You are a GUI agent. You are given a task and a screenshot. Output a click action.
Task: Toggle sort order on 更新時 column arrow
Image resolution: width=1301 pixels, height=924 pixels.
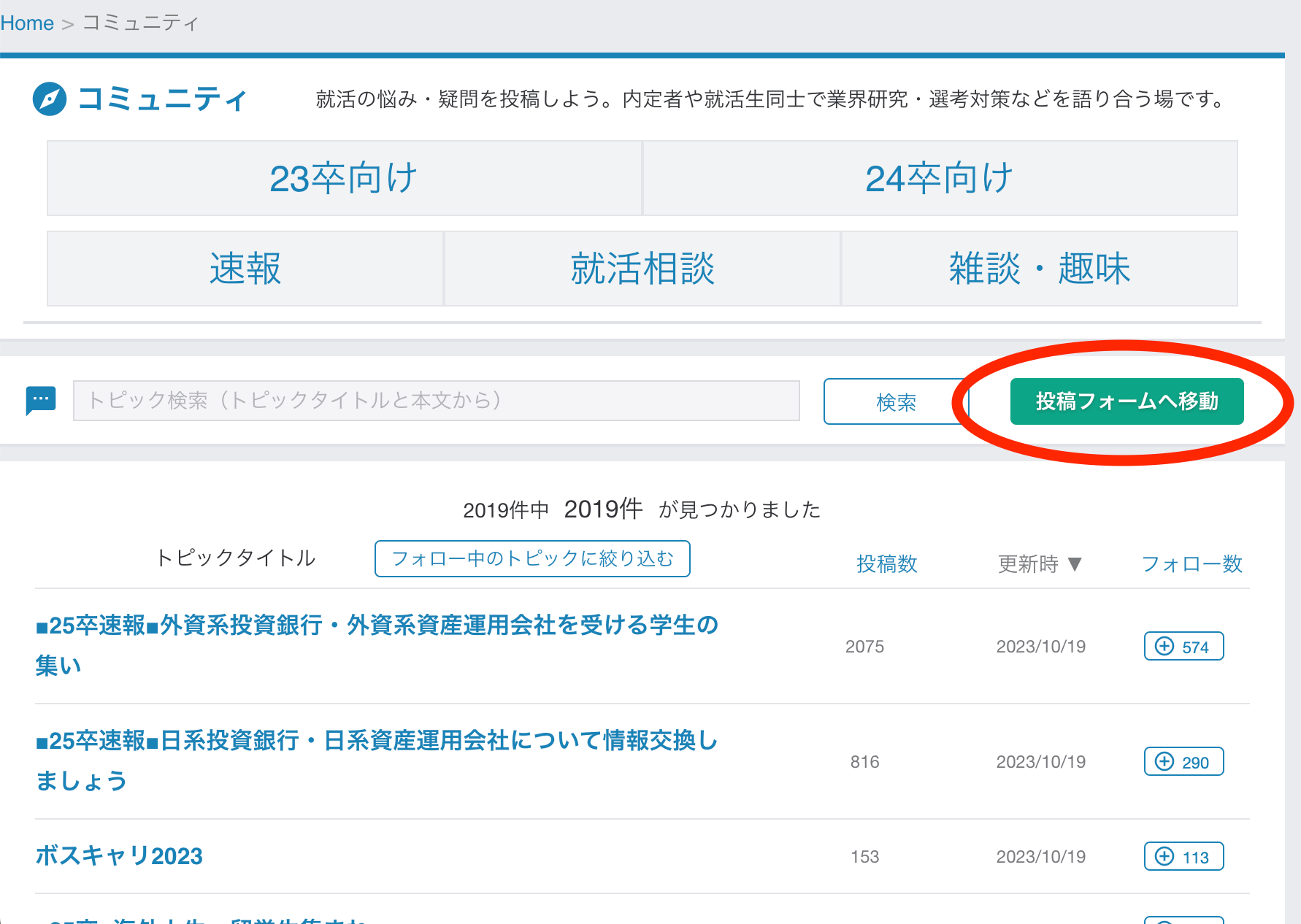tap(1074, 564)
